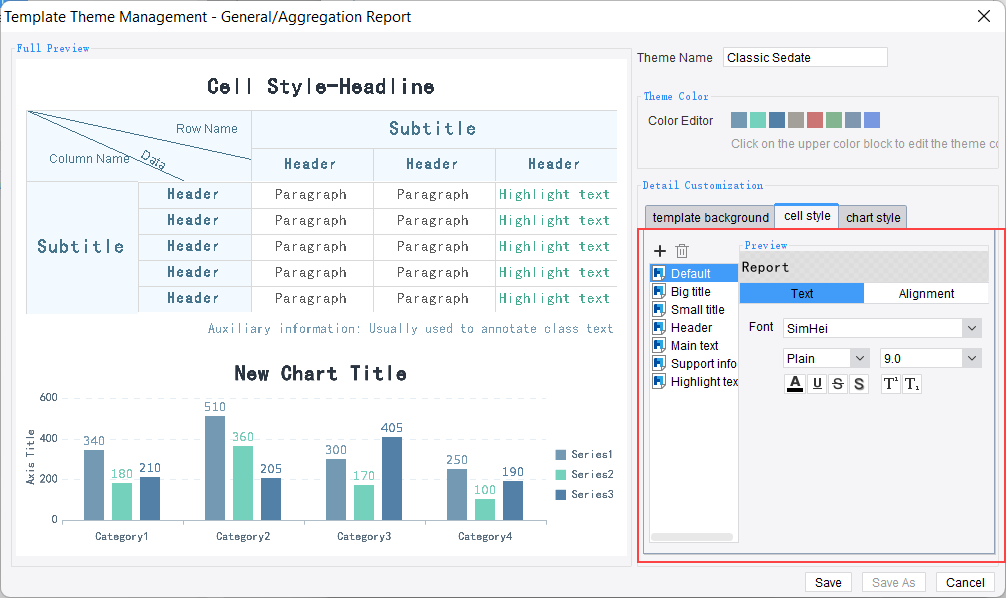Toggle subscript formatting
Screen dimensions: 1006x598
click(912, 384)
